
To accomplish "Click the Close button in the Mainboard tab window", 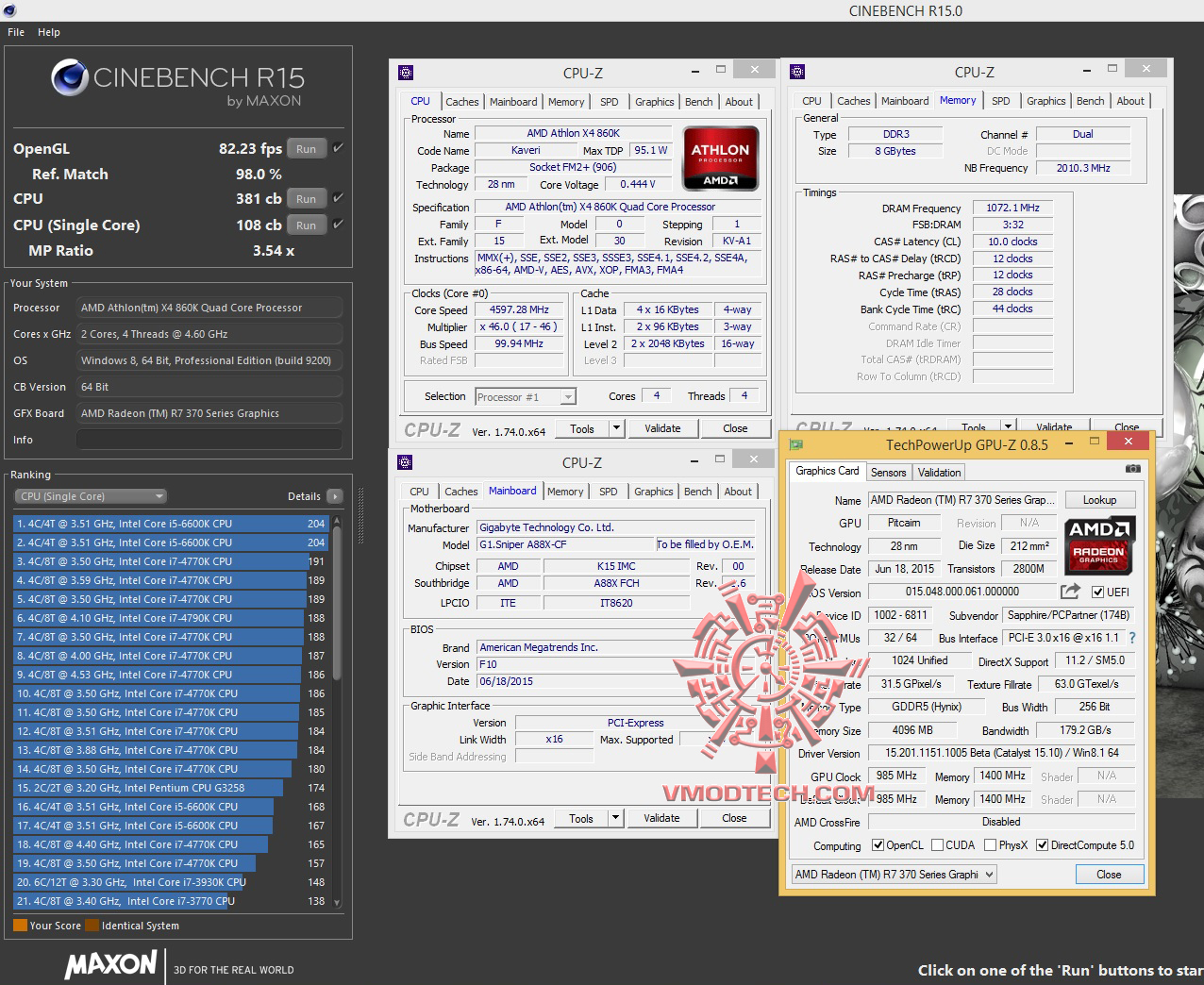I will coord(734,818).
